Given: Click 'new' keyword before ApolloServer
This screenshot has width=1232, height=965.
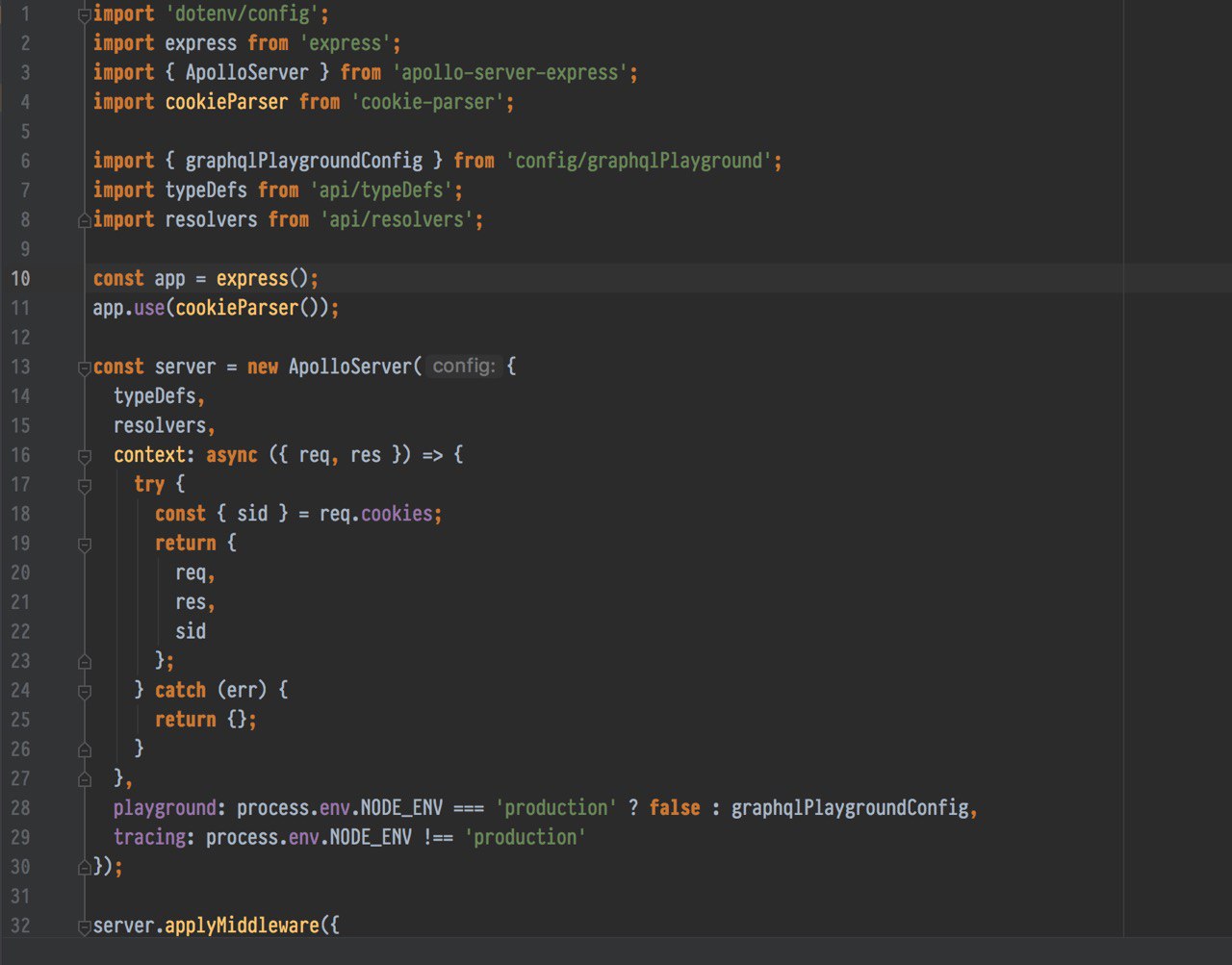Looking at the screenshot, I should 263,367.
